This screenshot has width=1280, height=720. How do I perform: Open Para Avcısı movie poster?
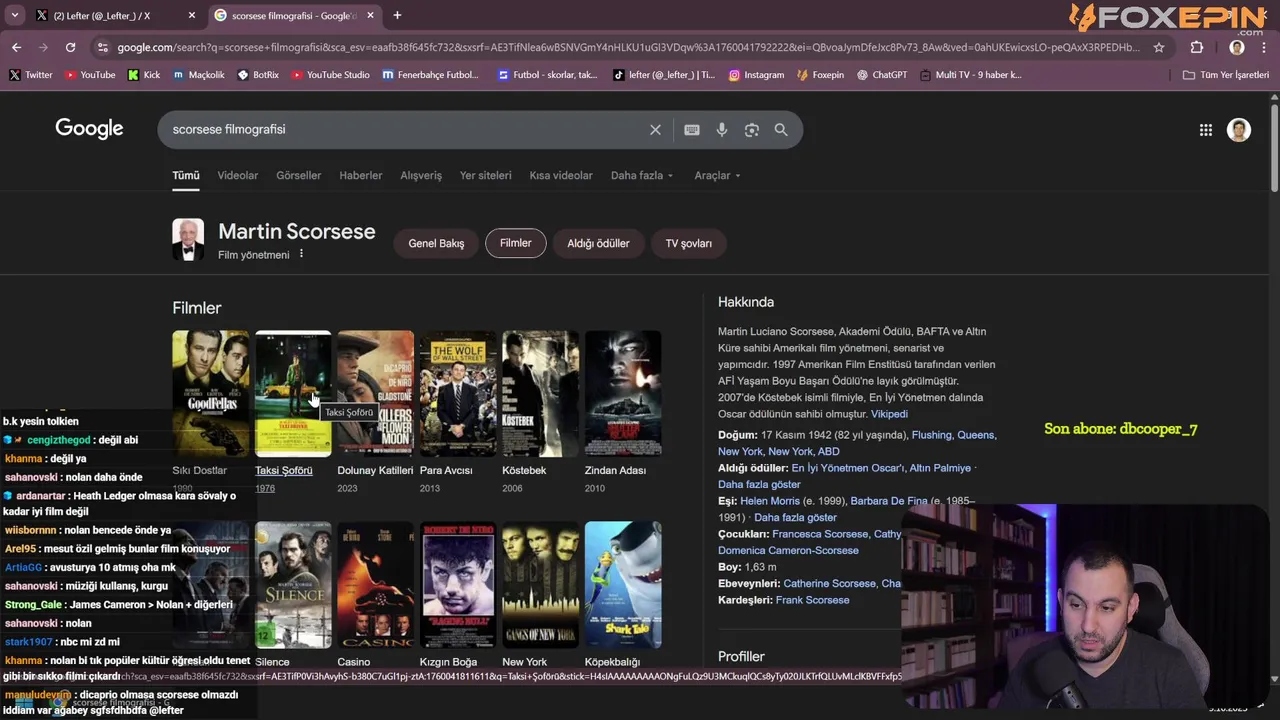pos(458,393)
